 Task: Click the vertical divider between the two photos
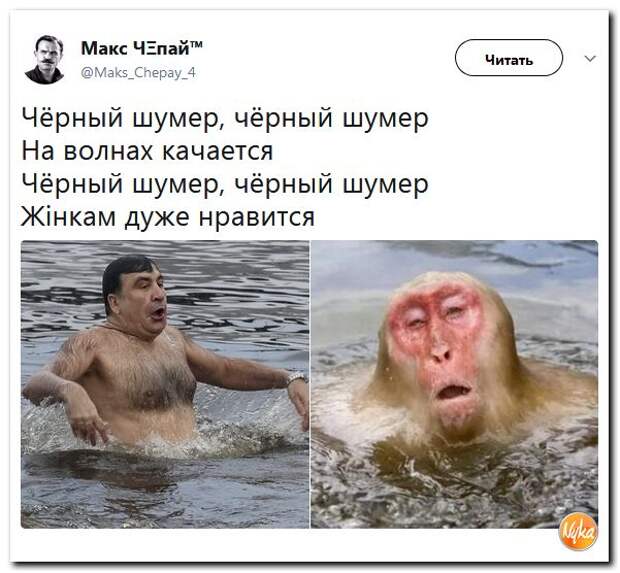tap(310, 384)
